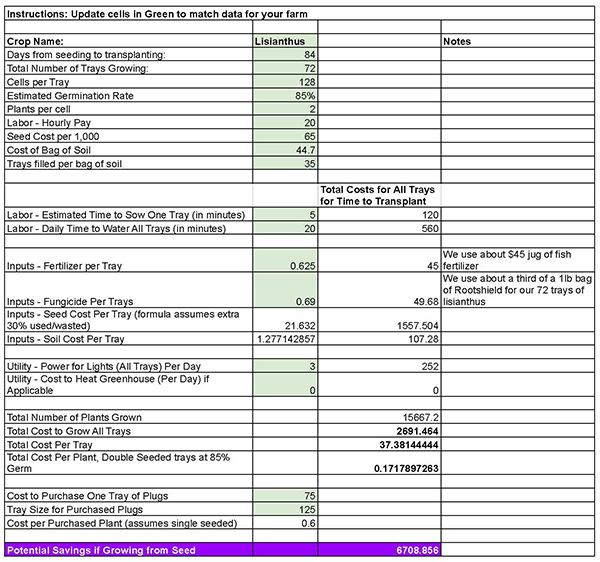Click the Tray Size for Purchased Plugs value 125
The image size is (600, 562).
tap(285, 509)
